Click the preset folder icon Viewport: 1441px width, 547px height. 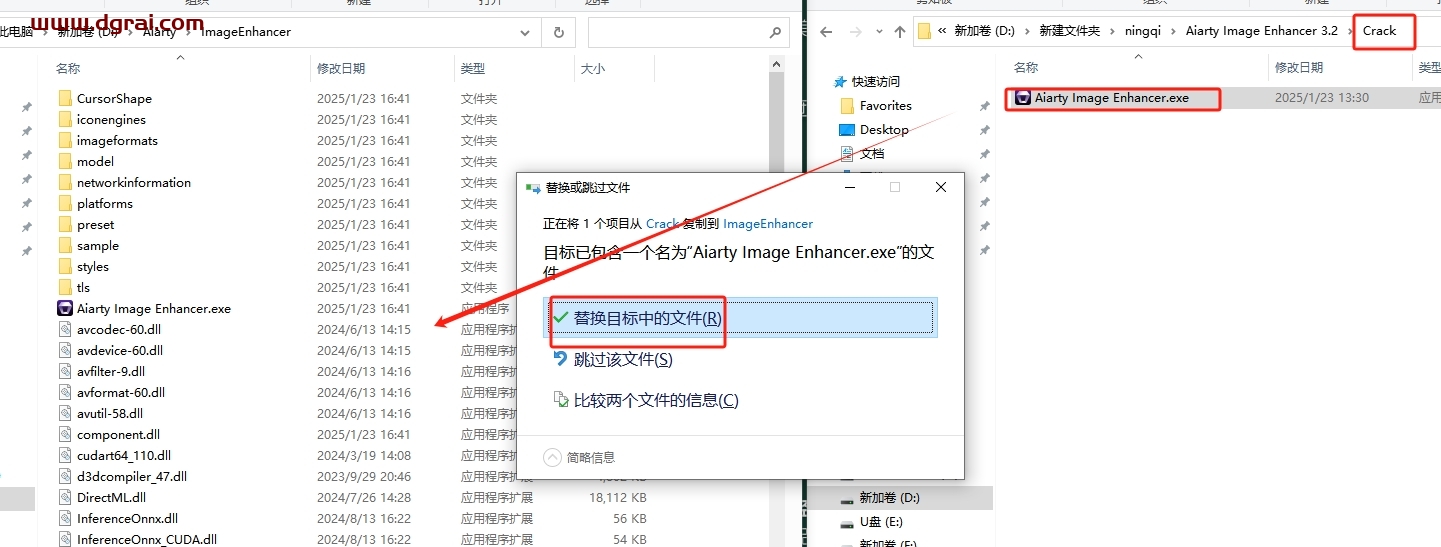(x=65, y=224)
